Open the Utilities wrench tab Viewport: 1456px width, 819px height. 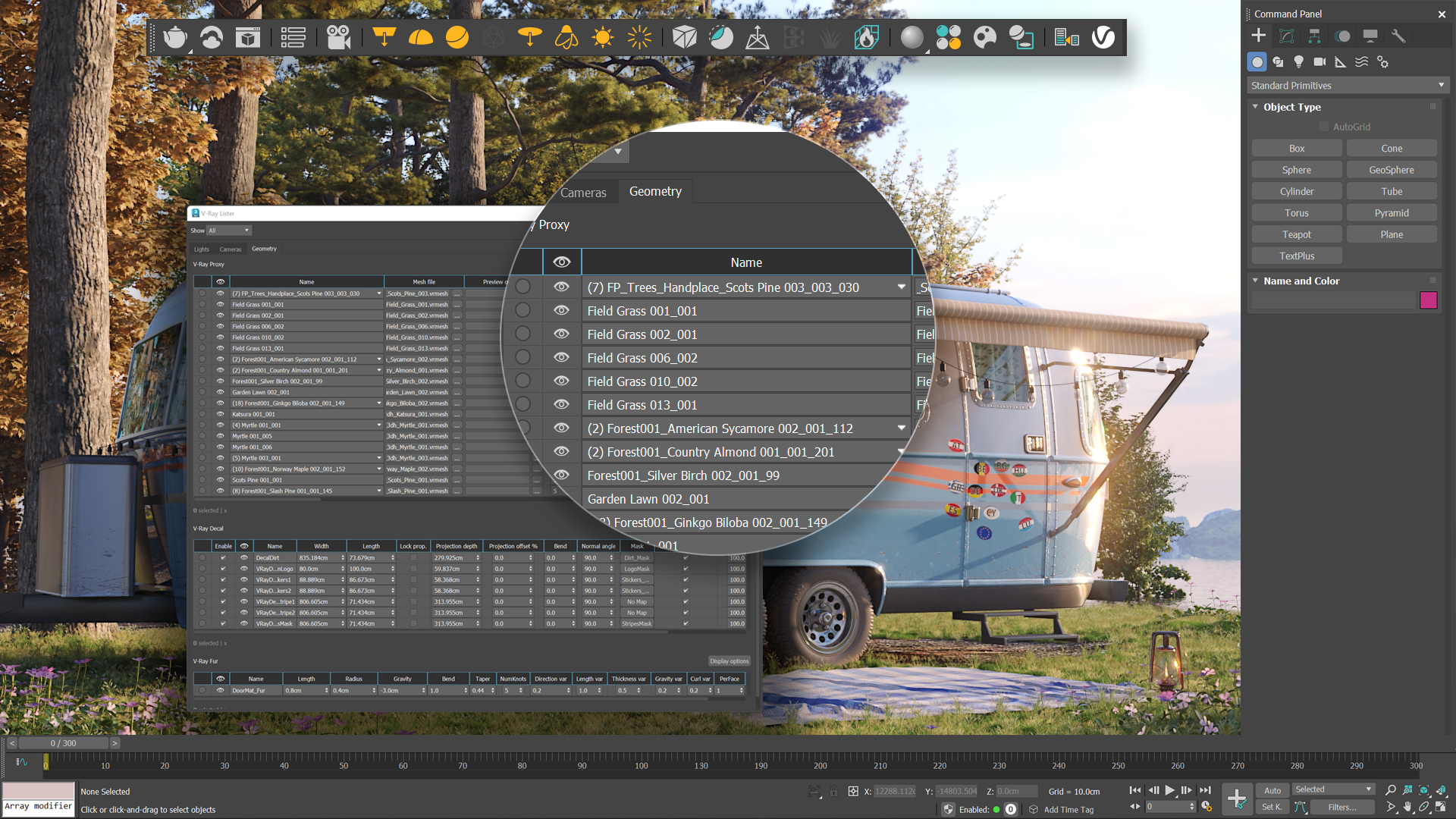tap(1398, 36)
